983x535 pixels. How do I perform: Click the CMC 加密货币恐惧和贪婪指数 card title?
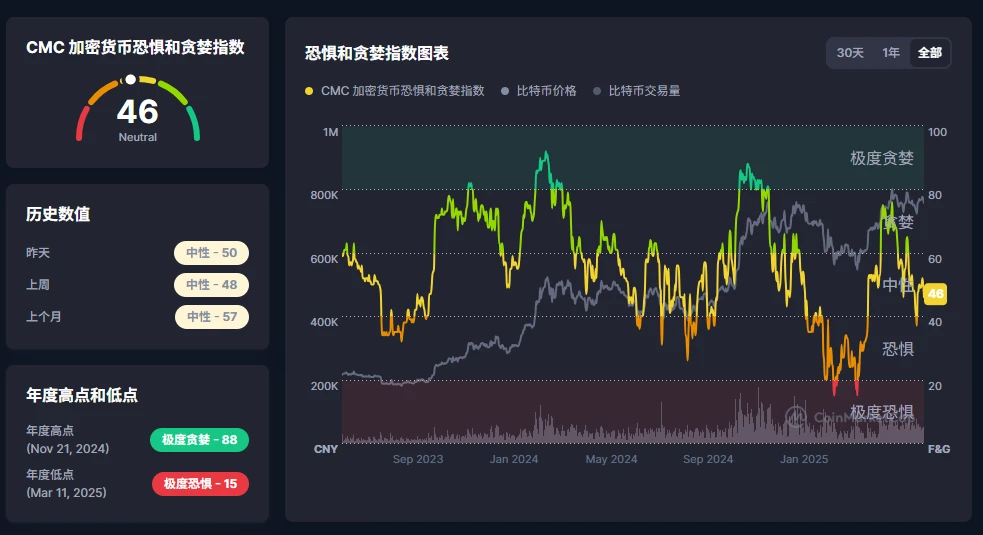(x=135, y=47)
